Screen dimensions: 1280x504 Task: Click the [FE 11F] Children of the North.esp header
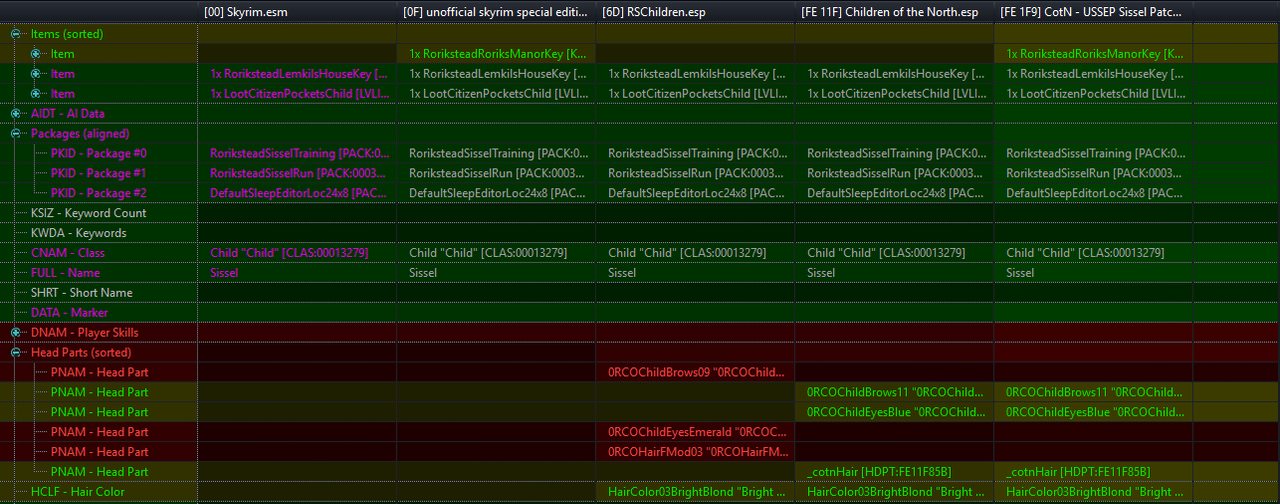pos(895,12)
